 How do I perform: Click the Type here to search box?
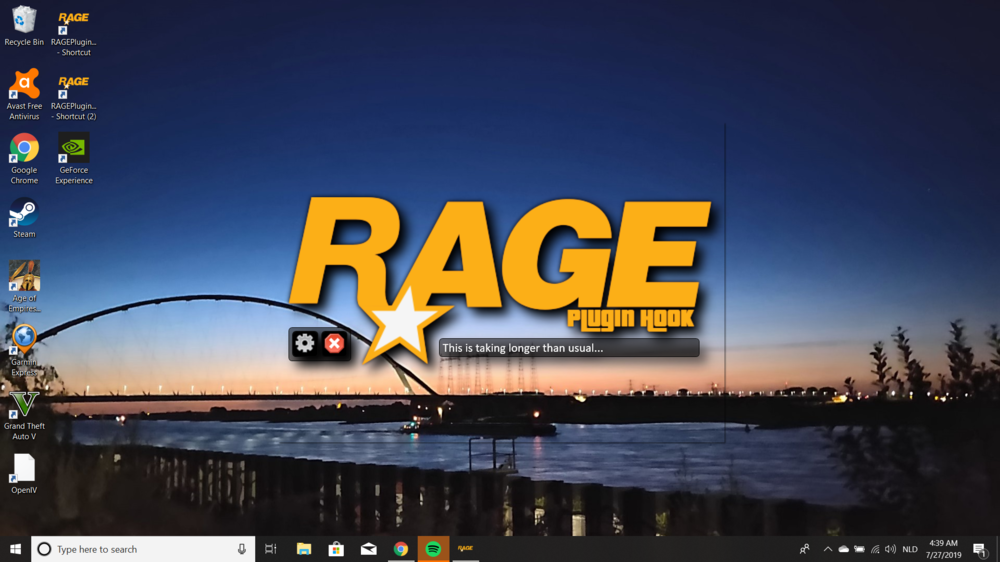click(143, 549)
